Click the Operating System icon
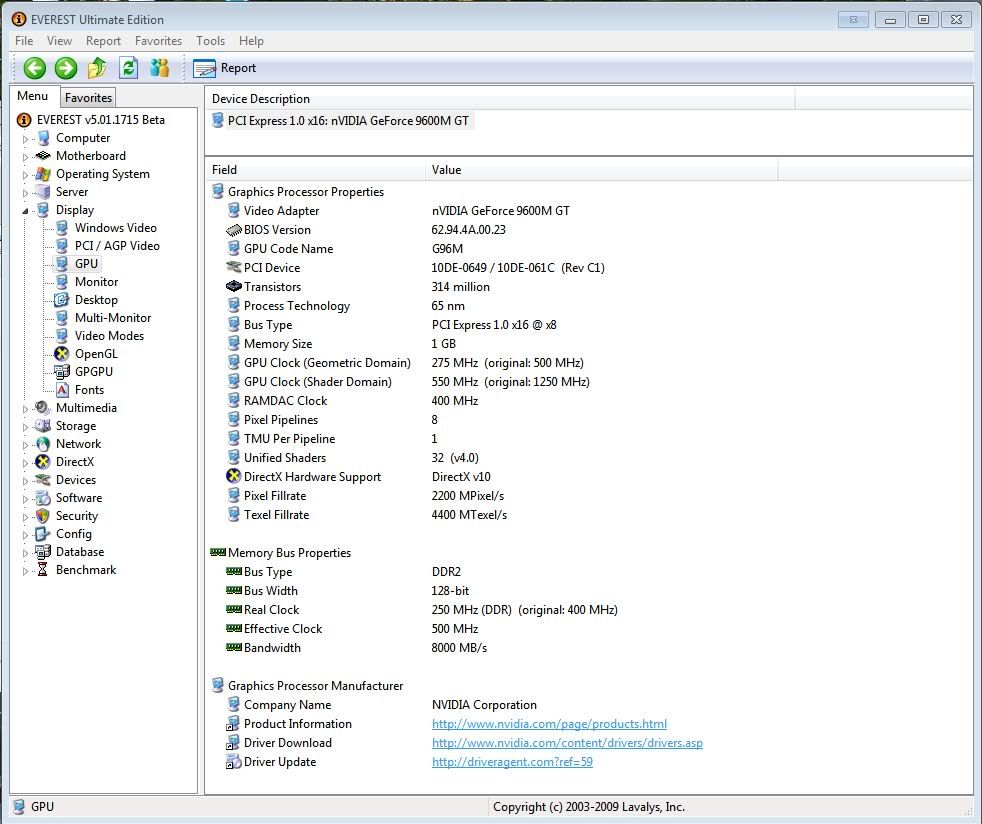This screenshot has width=982, height=824. [43, 173]
